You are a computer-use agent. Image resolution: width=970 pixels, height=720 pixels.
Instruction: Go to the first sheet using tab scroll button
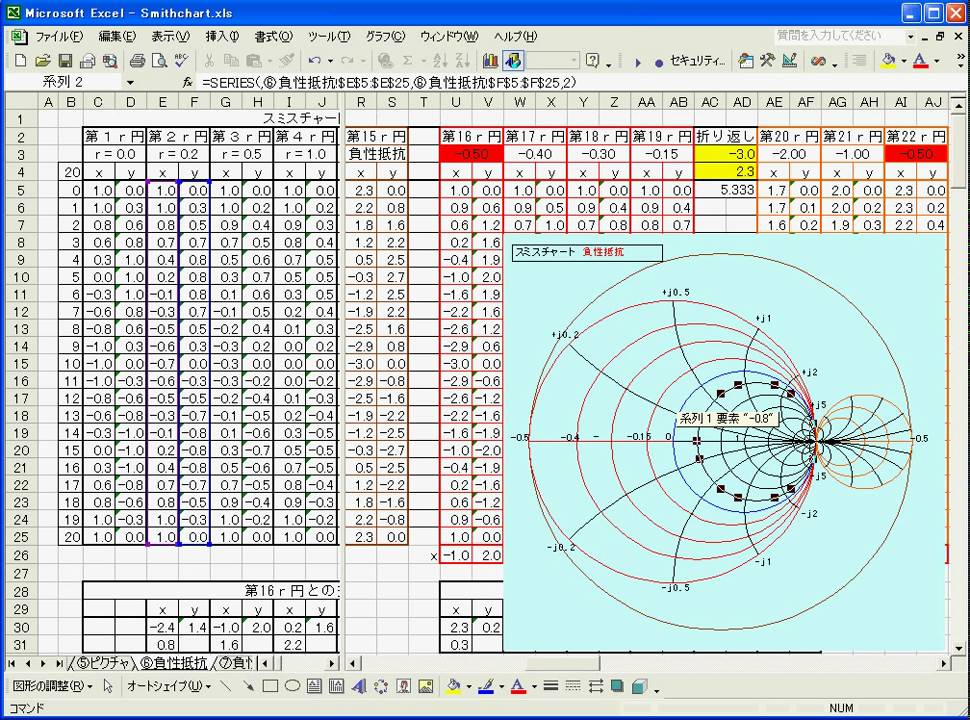click(12, 663)
